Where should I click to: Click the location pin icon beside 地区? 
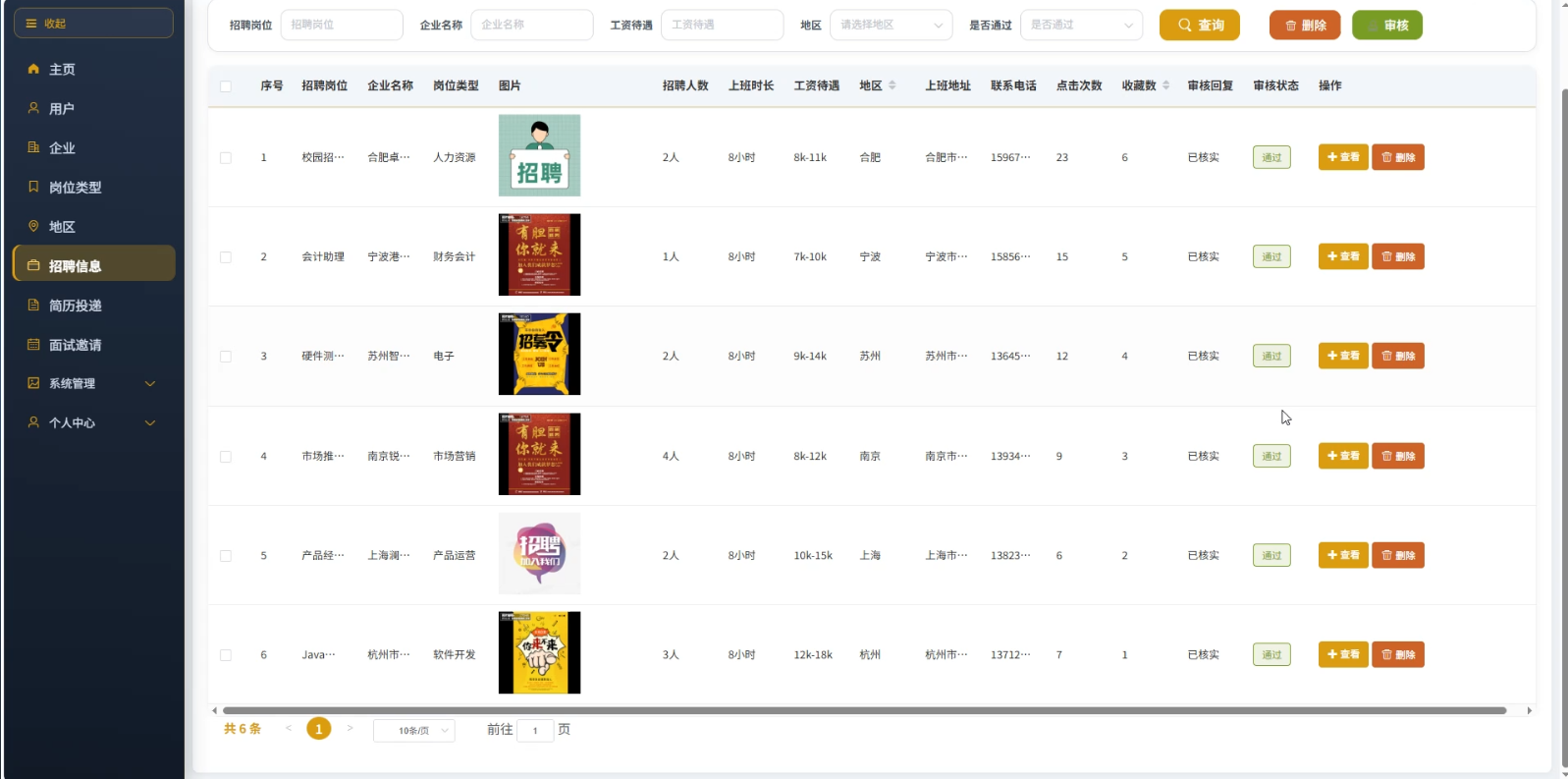33,226
